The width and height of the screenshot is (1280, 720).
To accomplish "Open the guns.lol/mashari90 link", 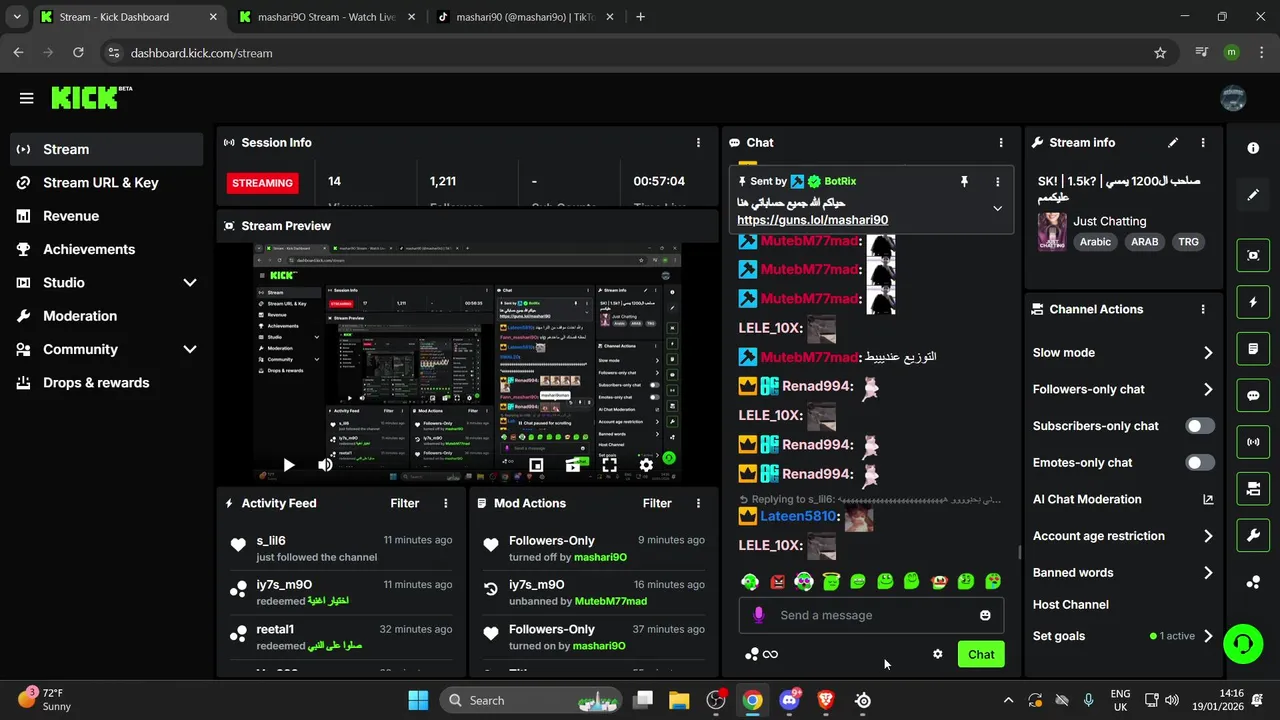I will click(812, 220).
